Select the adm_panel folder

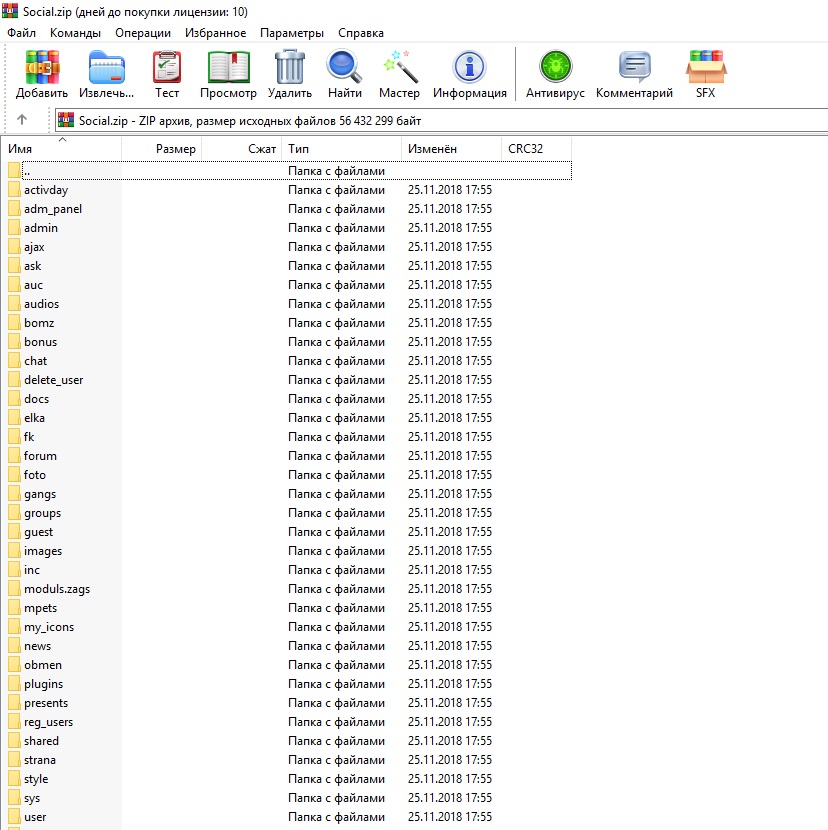[x=53, y=209]
